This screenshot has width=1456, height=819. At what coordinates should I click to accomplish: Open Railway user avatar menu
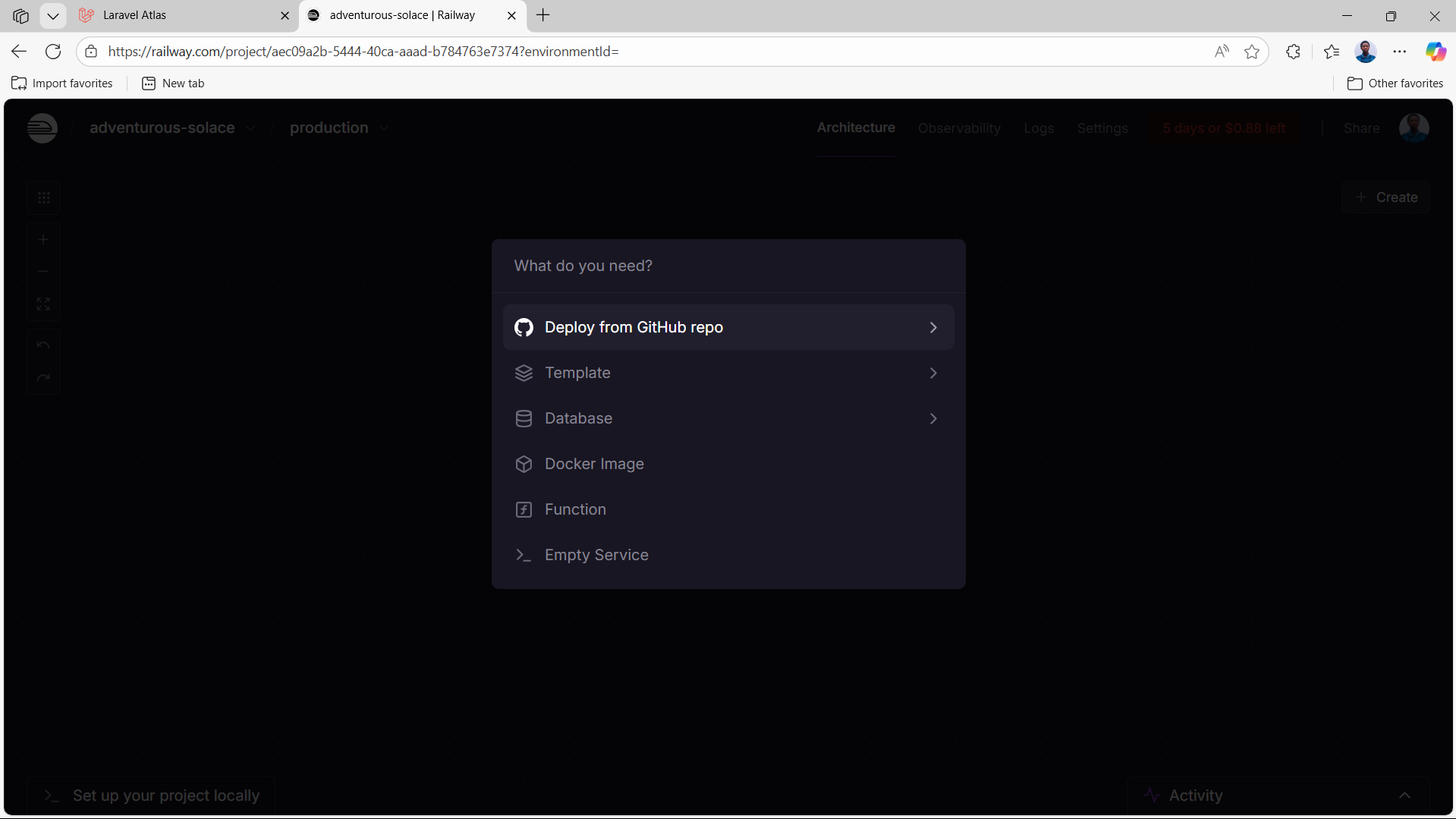point(1414,128)
